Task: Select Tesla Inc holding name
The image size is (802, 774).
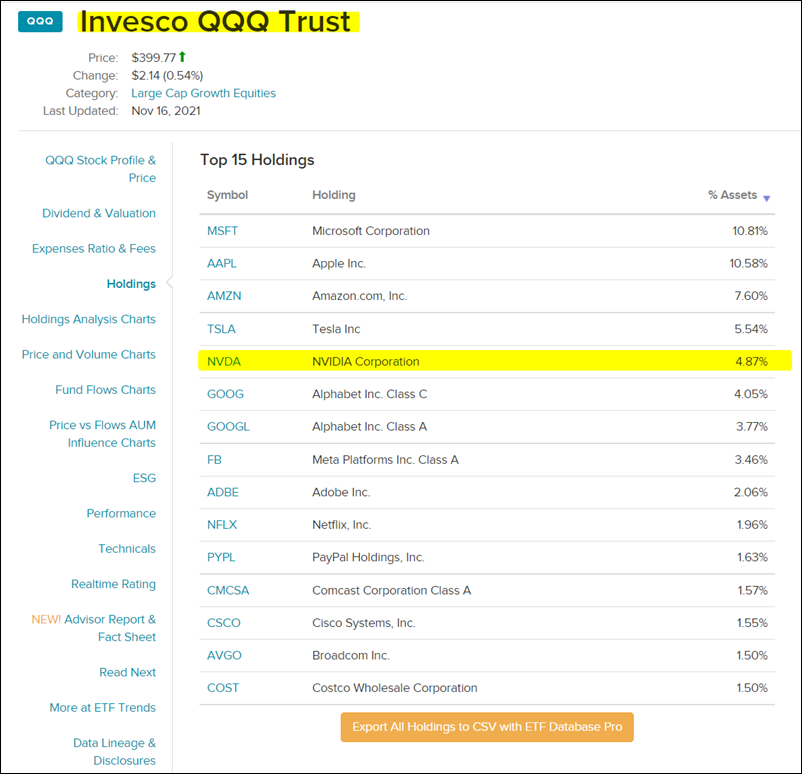Action: [336, 329]
